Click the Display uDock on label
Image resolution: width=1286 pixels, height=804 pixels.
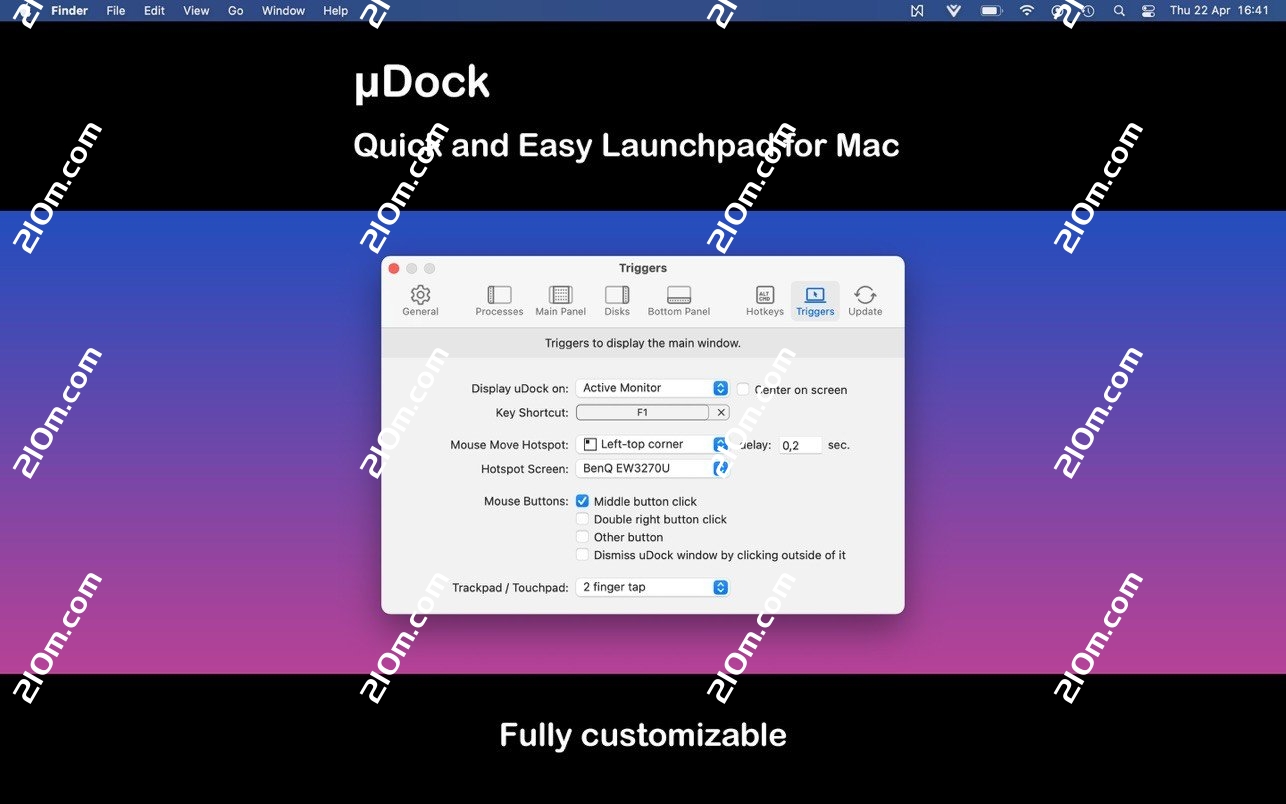pyautogui.click(x=519, y=389)
